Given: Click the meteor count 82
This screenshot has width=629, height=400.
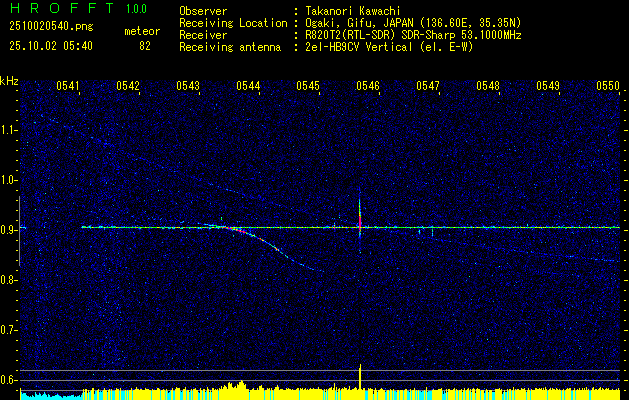Looking at the screenshot, I should click(x=145, y=46).
